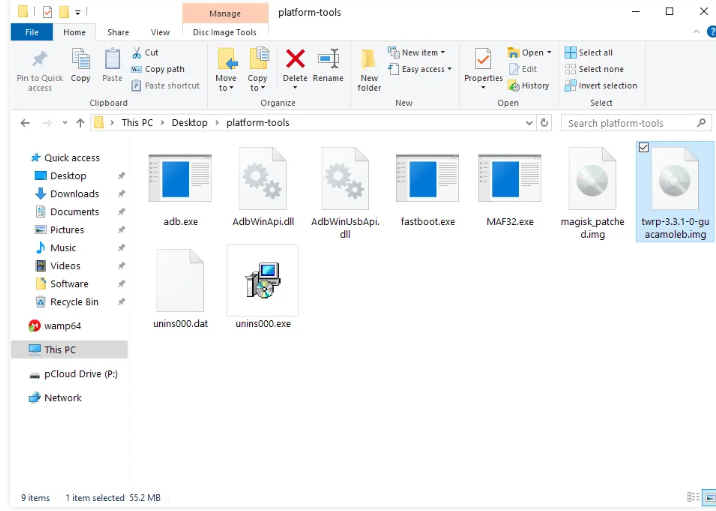Open wamp64 in navigation pane
The height and width of the screenshot is (511, 716).
coord(62,326)
